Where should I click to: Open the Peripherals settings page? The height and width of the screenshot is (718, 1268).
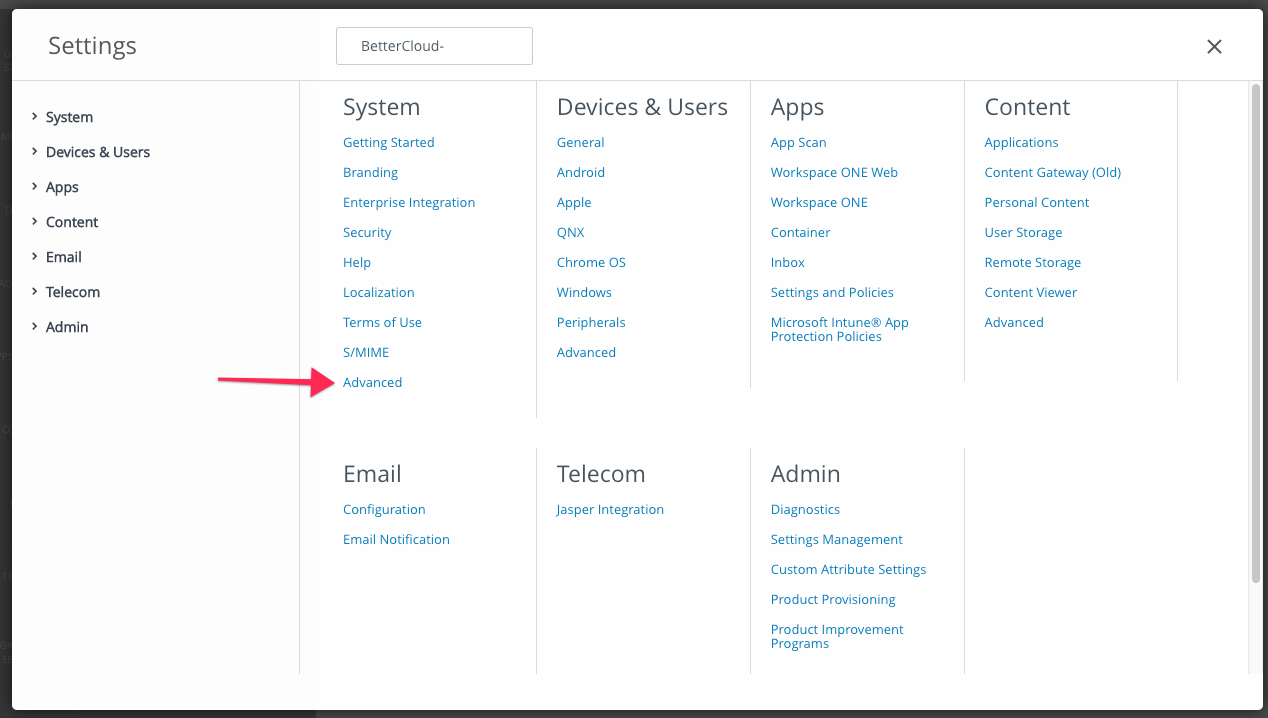(x=591, y=322)
